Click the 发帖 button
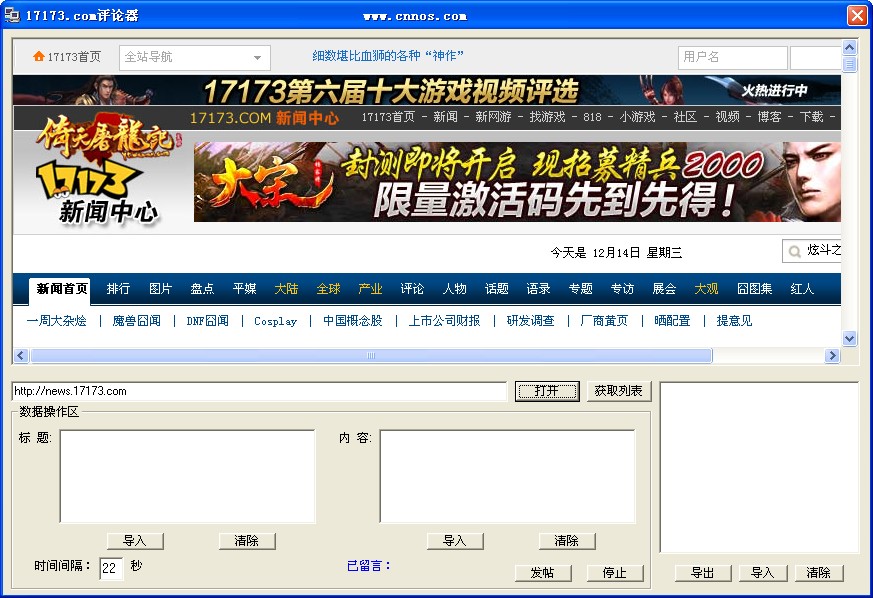 coord(543,572)
